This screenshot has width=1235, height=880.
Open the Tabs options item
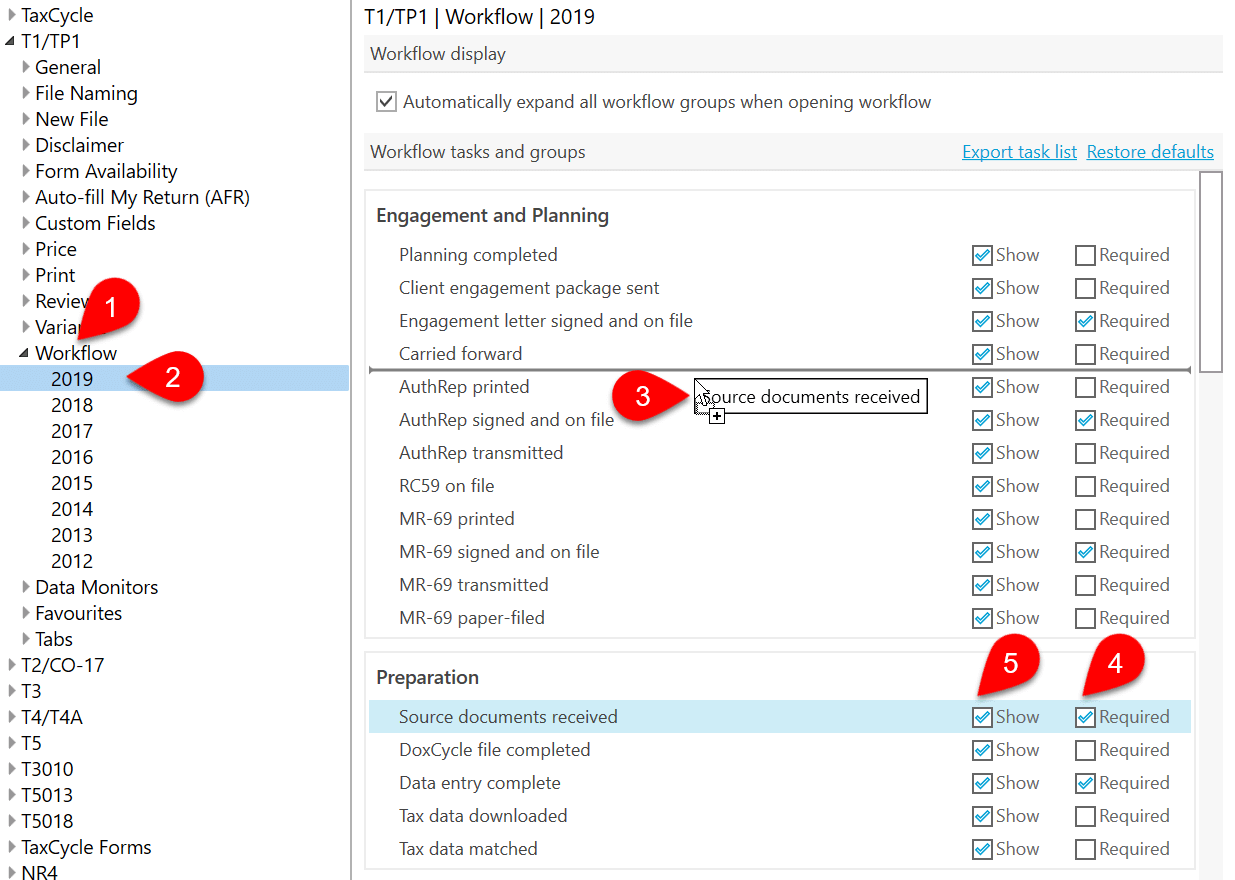pos(54,639)
